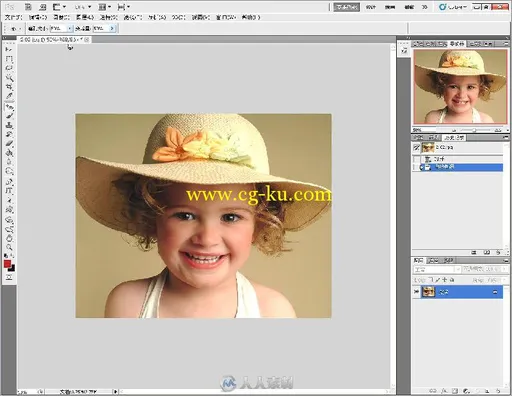This screenshot has width=512, height=396.
Task: Switch to the History panel tab
Action: (454, 137)
